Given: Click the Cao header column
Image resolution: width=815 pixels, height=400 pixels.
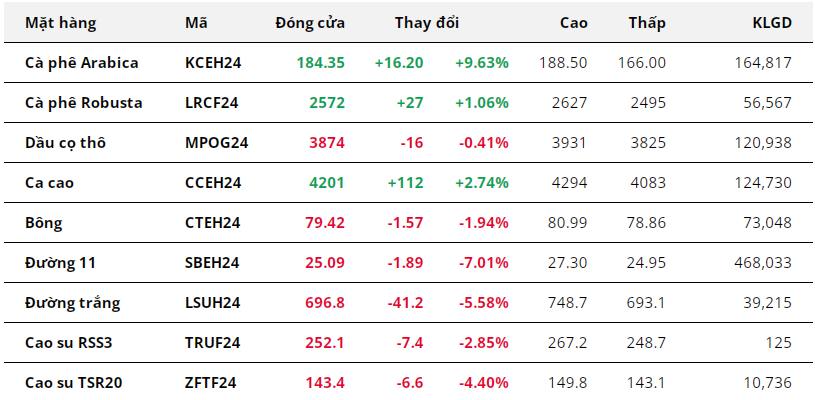Looking at the screenshot, I should coord(574,22).
